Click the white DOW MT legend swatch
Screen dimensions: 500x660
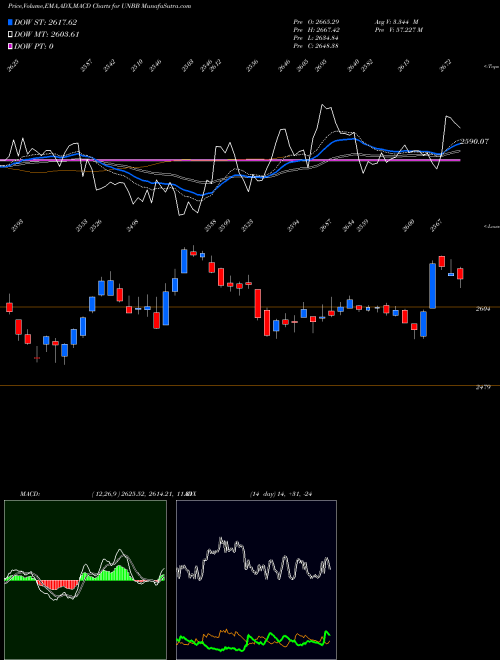click(11, 34)
